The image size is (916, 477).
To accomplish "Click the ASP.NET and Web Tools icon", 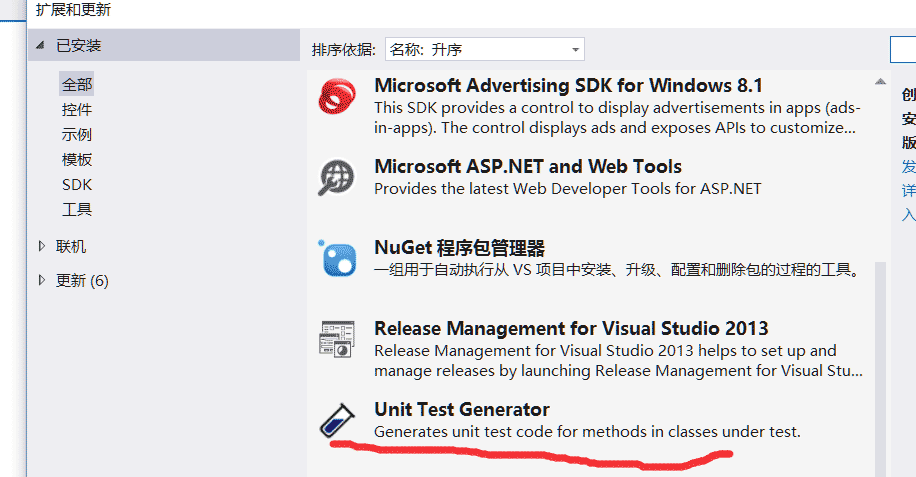I will [x=338, y=178].
